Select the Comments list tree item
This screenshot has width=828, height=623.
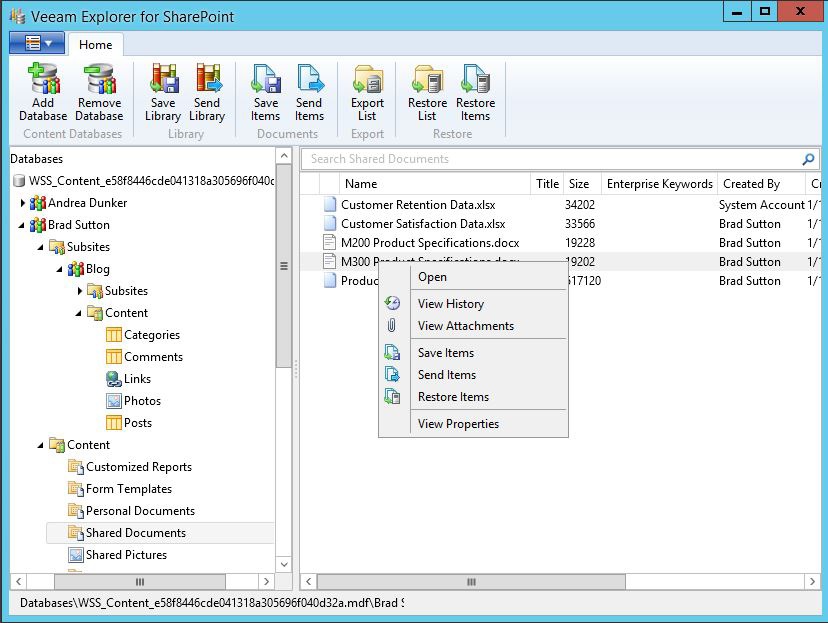pyautogui.click(x=153, y=357)
